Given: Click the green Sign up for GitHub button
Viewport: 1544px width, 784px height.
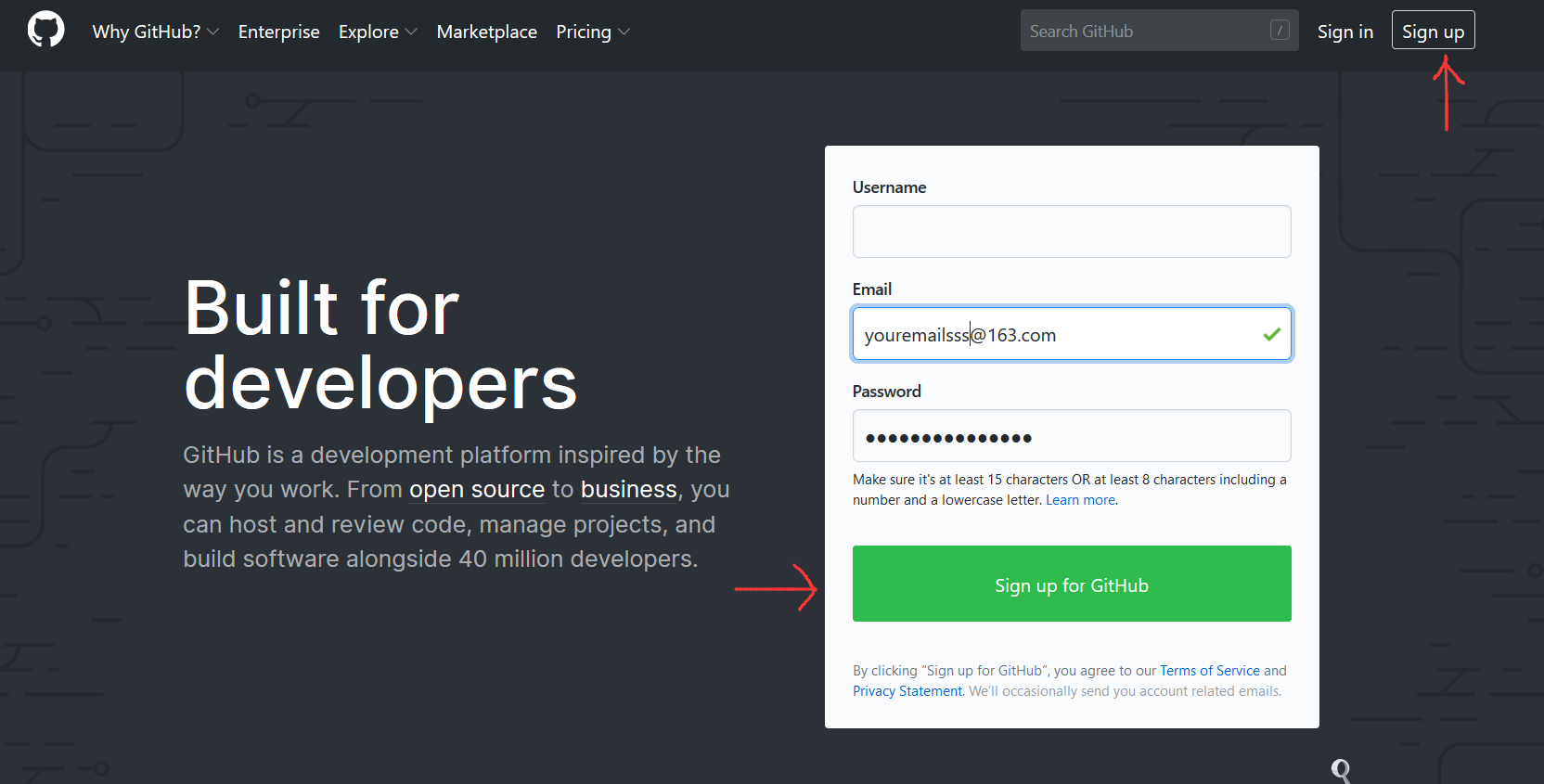Looking at the screenshot, I should coord(1072,584).
